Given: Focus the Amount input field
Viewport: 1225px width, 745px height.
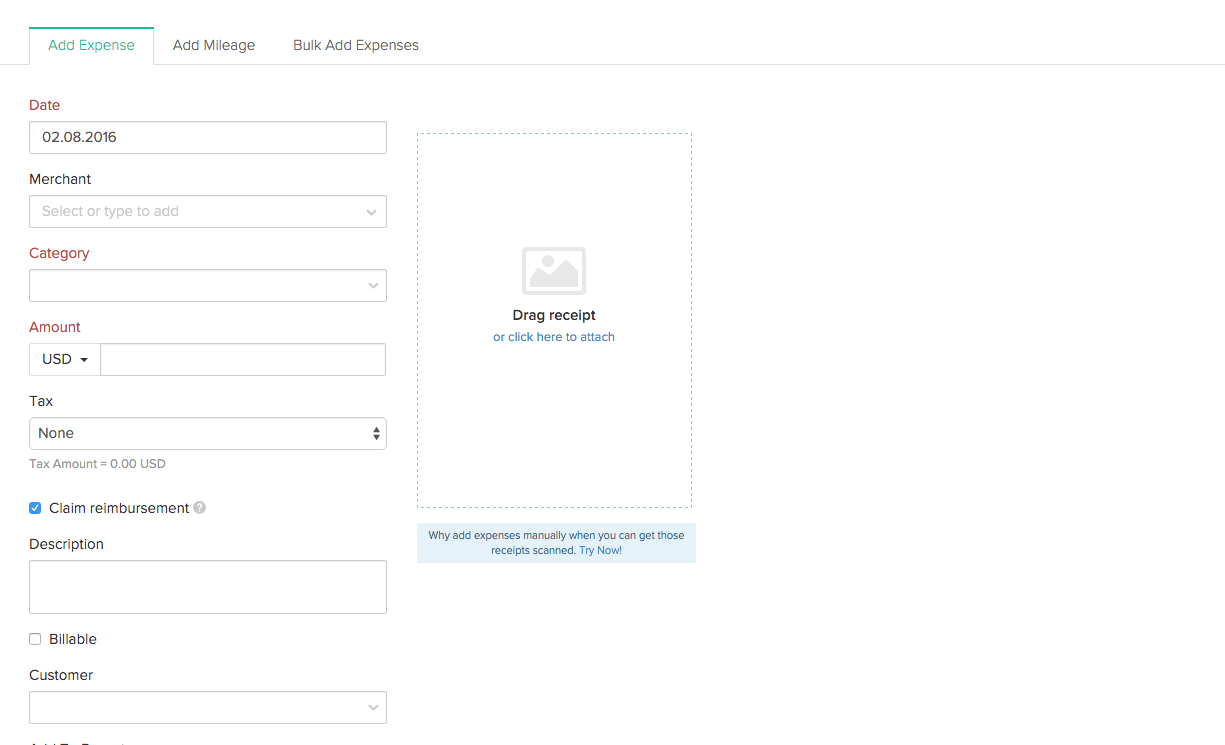Looking at the screenshot, I should tap(243, 359).
